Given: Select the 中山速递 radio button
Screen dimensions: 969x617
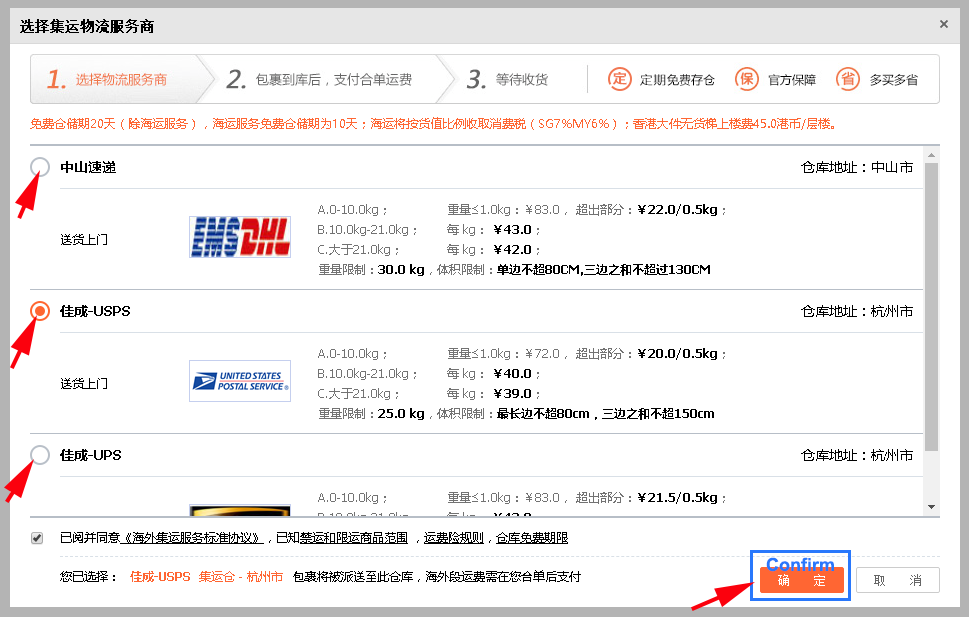Looking at the screenshot, I should coord(40,167).
